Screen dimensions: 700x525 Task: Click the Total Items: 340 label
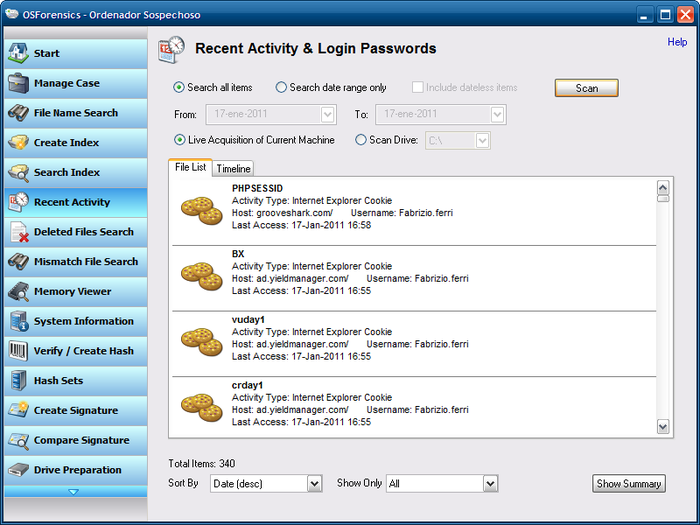point(202,463)
